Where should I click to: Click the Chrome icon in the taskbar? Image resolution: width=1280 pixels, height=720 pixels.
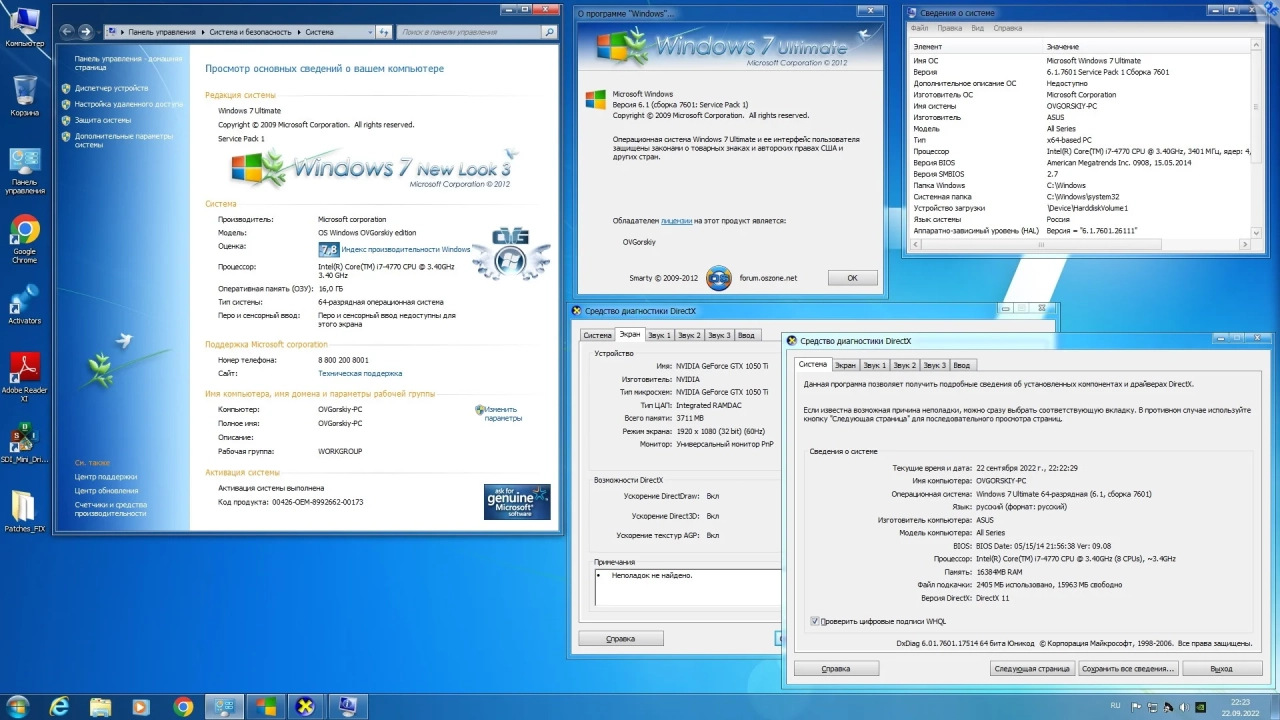pos(183,706)
